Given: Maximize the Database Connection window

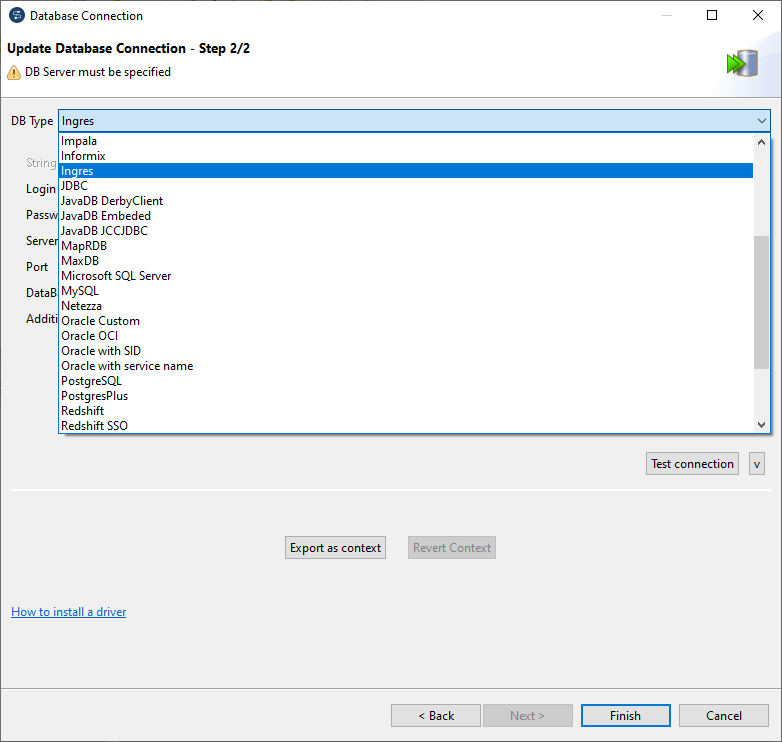Looking at the screenshot, I should (x=712, y=15).
